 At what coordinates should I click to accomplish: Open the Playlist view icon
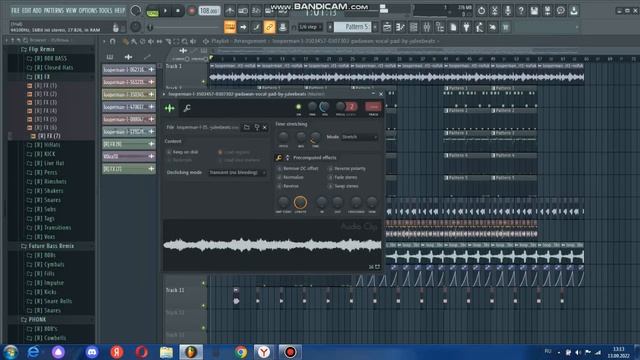pos(387,27)
